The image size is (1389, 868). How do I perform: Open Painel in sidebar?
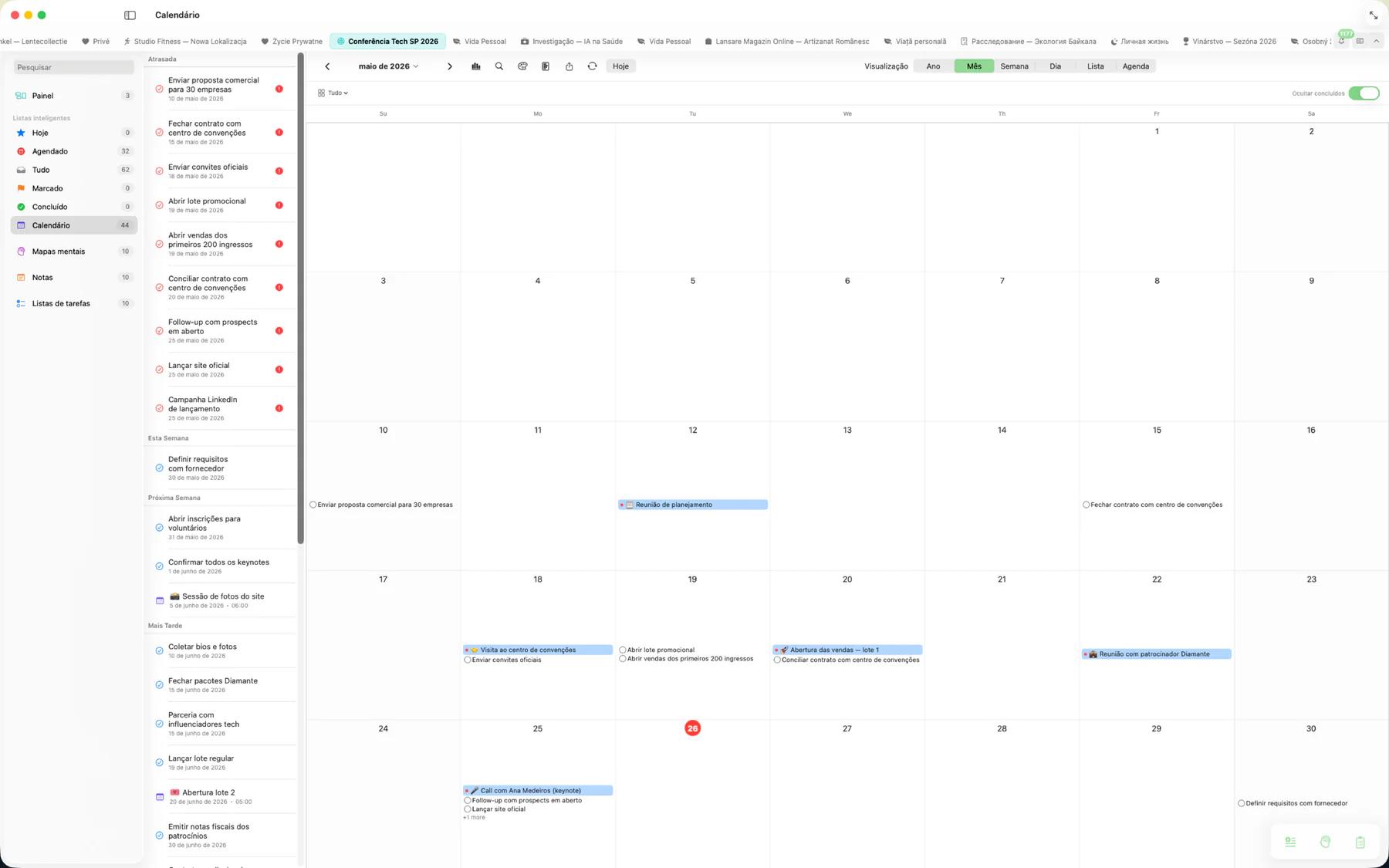click(73, 96)
